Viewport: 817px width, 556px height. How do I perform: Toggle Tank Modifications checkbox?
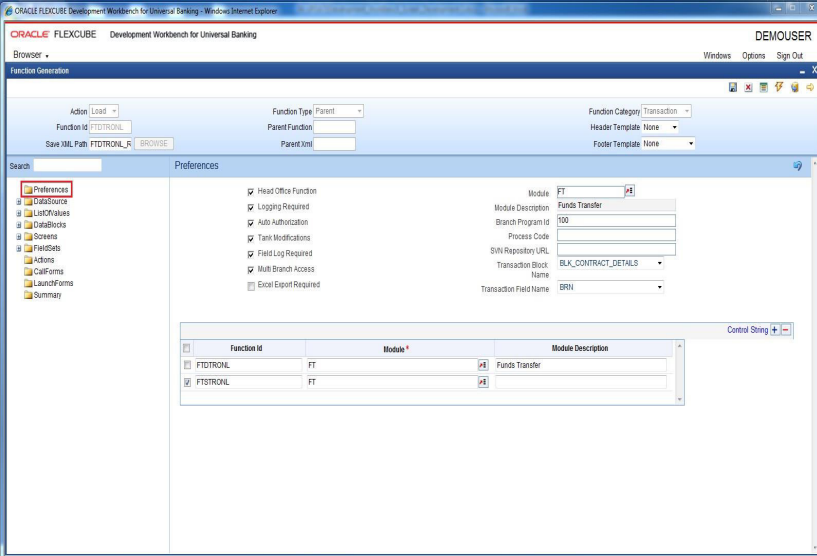(251, 239)
